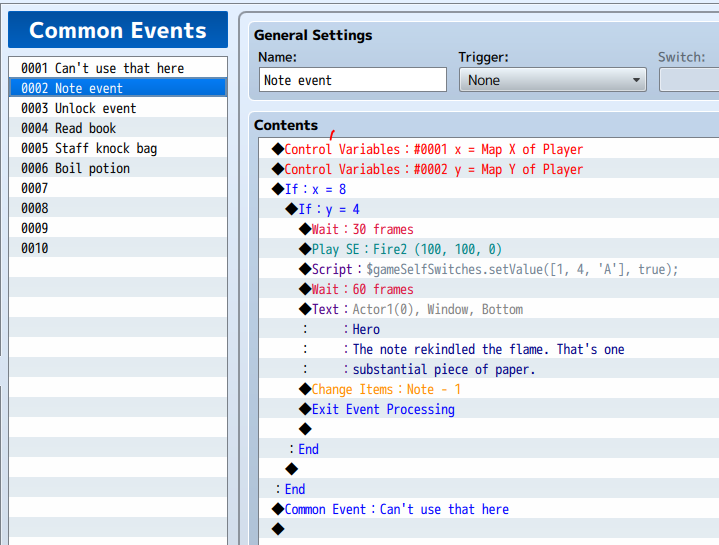Select the 'Common Event : Can't use that here' line

click(396, 509)
